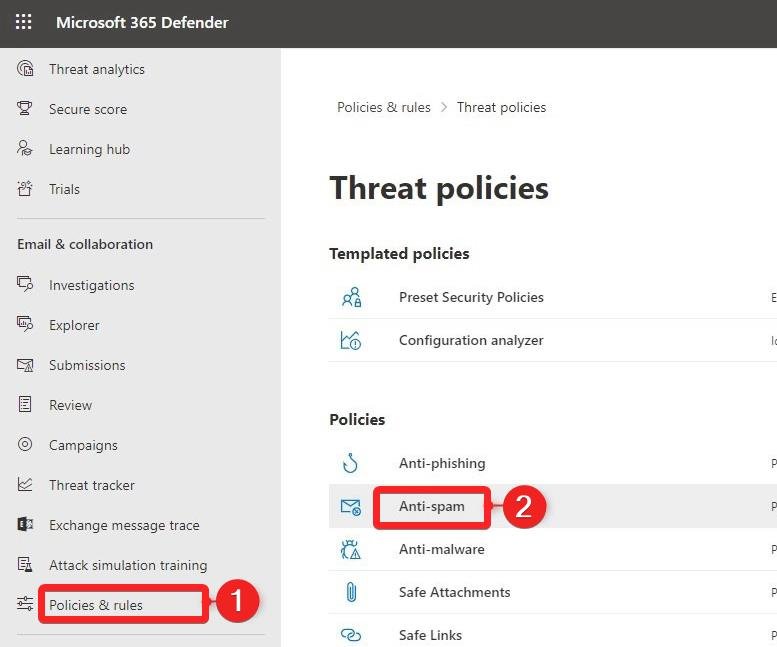The height and width of the screenshot is (647, 777).
Task: Click the Anti-spam envelope icon
Action: (351, 506)
